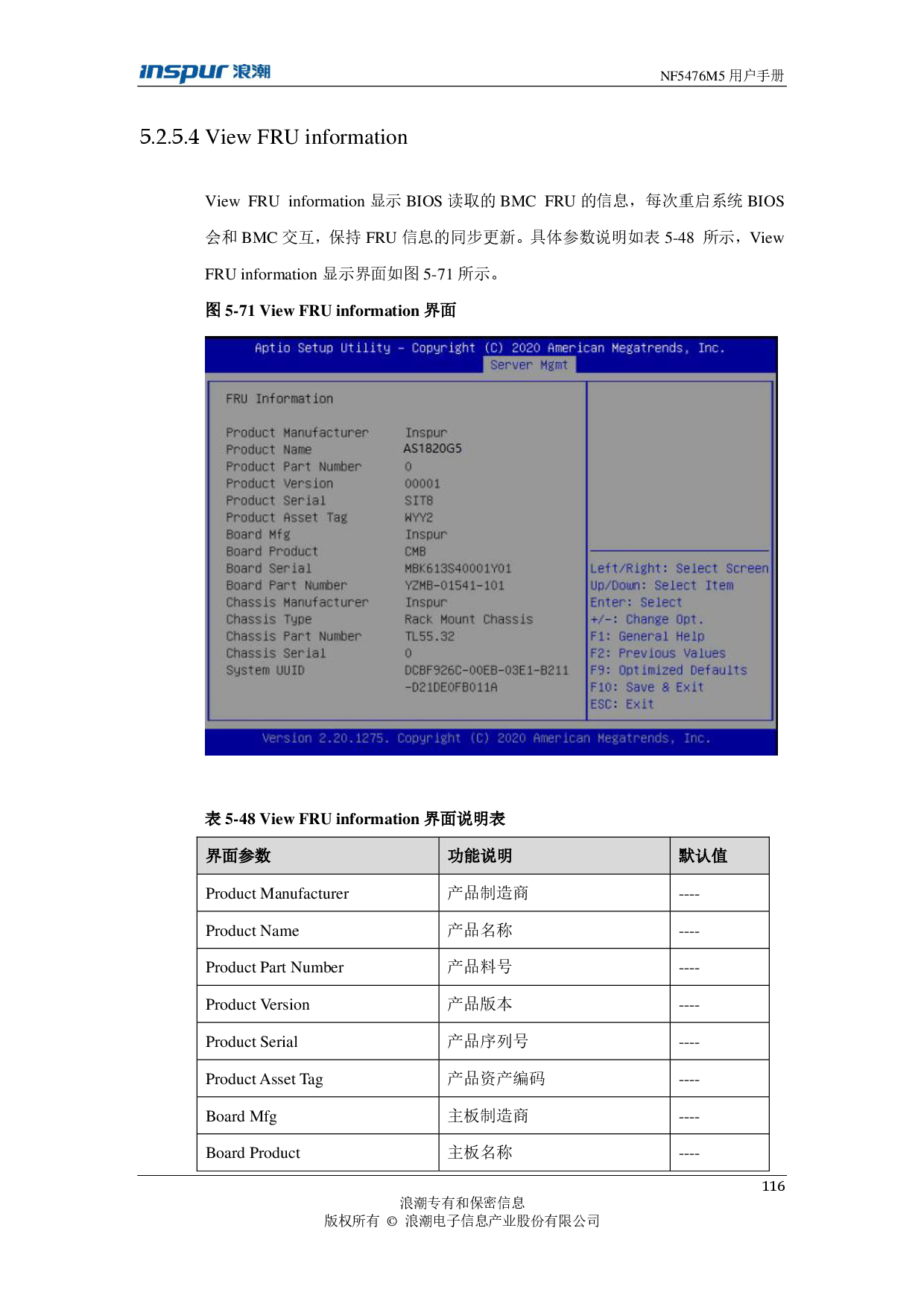Screen dimensions: 924x1307
Task: Select the Product Serial entry
Action: pos(276,501)
